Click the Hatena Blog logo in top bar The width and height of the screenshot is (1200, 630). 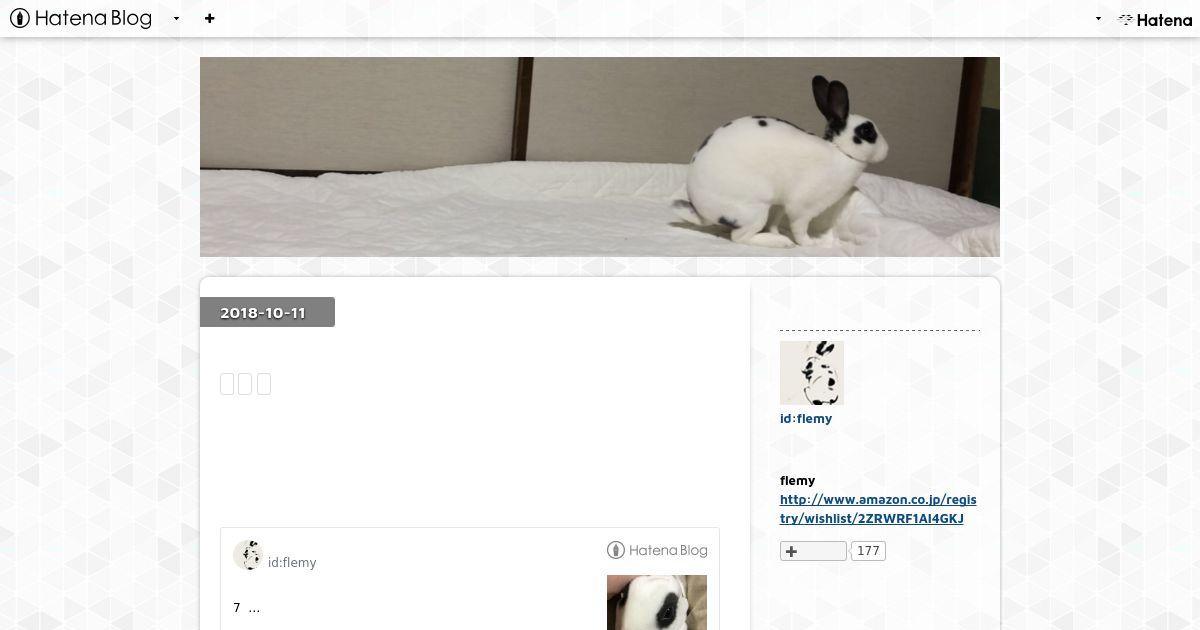pos(81,18)
